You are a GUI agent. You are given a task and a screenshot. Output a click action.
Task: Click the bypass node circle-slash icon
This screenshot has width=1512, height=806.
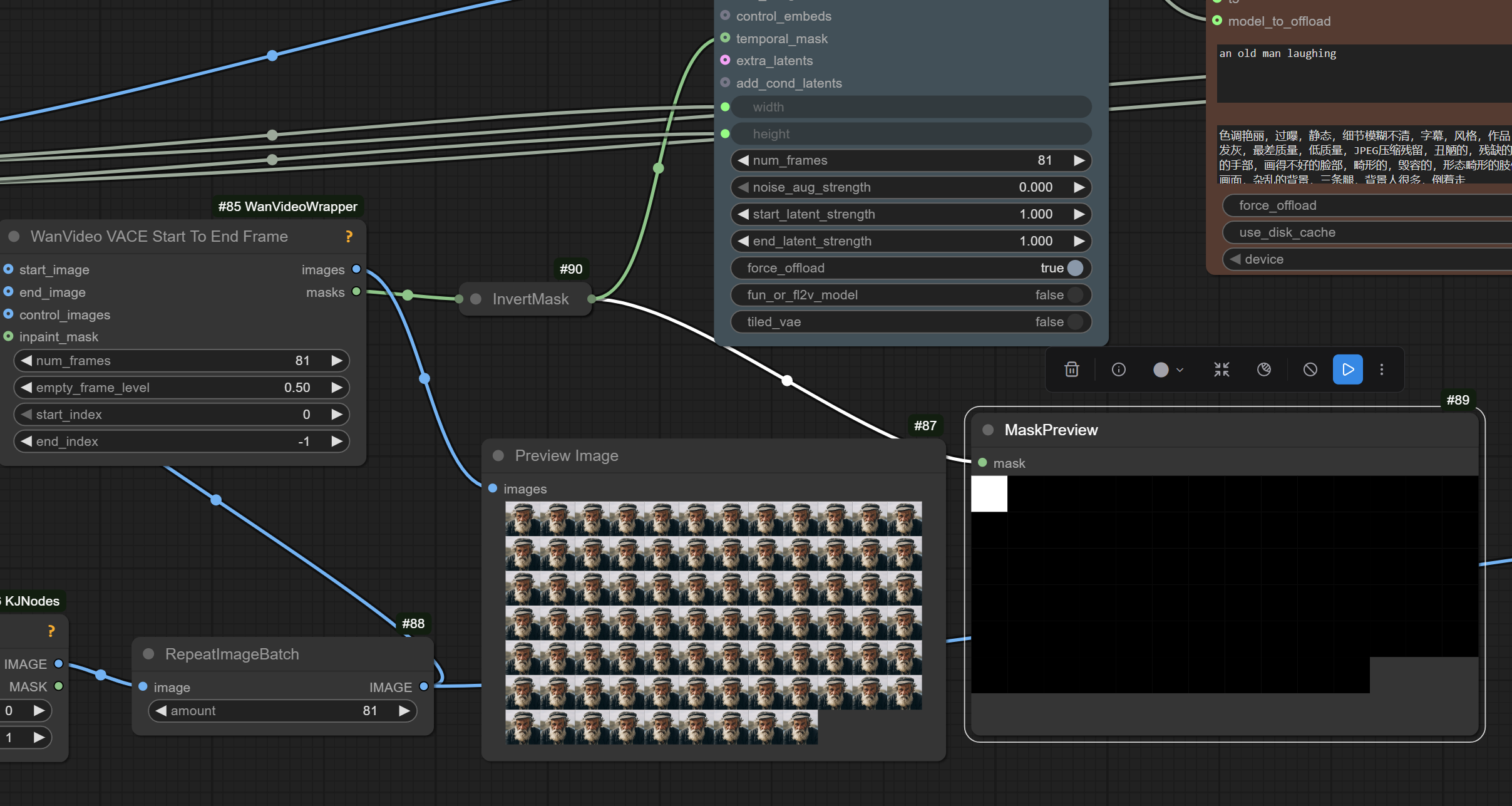[1310, 369]
